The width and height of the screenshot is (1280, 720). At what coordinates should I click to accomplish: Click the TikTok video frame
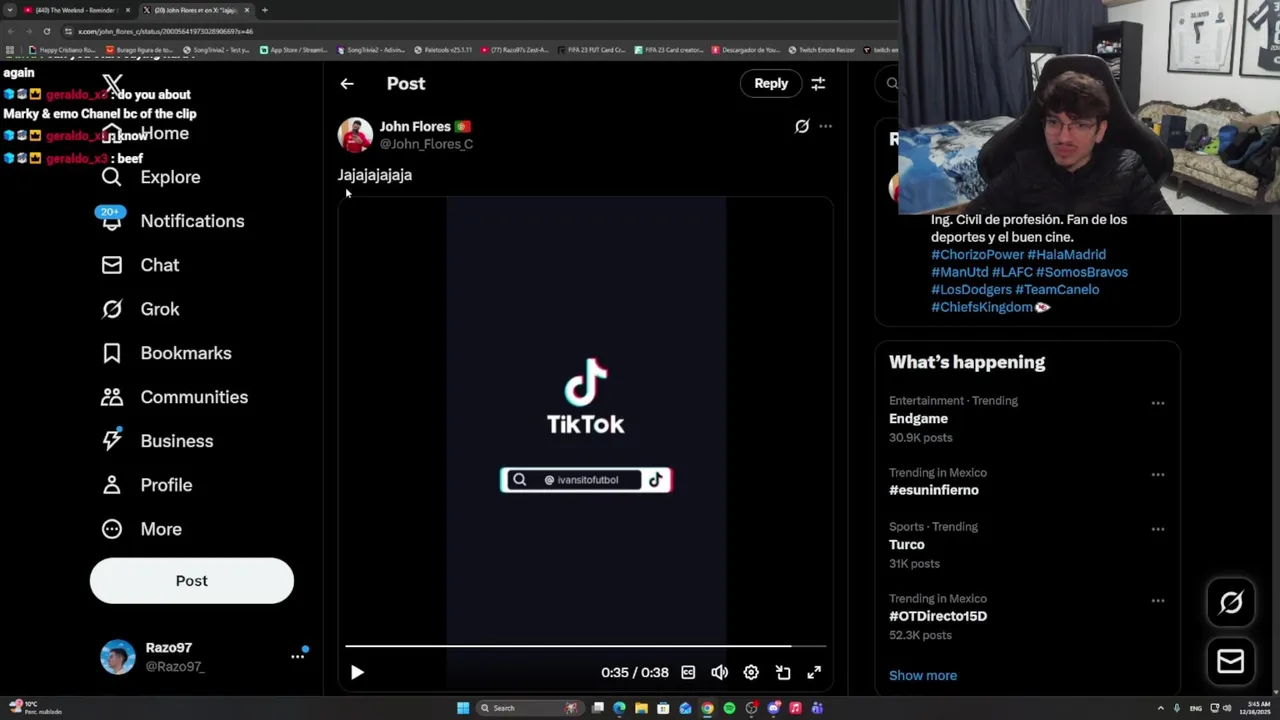[586, 420]
